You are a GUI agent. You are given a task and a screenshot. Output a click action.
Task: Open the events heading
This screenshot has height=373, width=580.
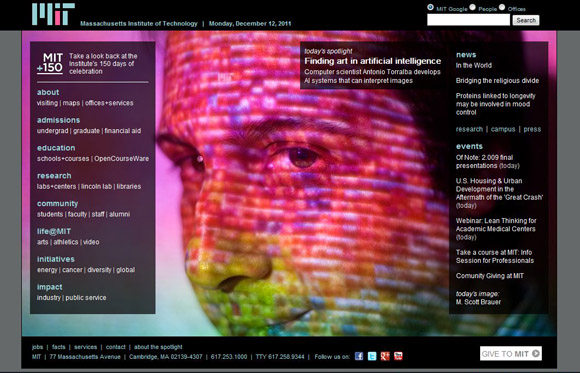point(469,146)
